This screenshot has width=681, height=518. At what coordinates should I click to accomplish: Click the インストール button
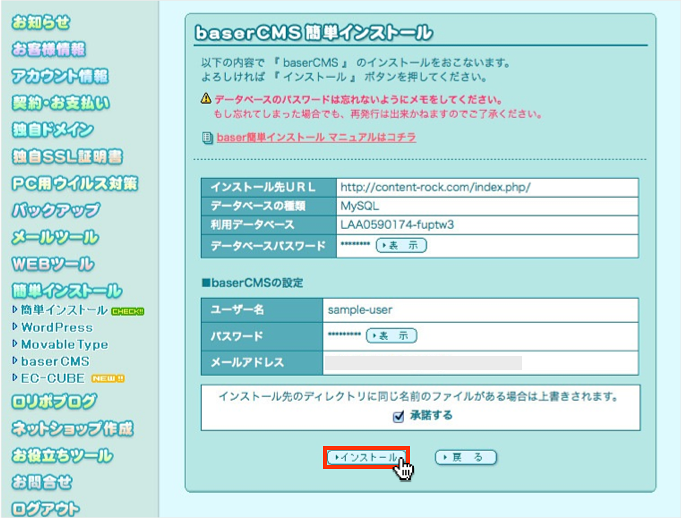click(367, 457)
